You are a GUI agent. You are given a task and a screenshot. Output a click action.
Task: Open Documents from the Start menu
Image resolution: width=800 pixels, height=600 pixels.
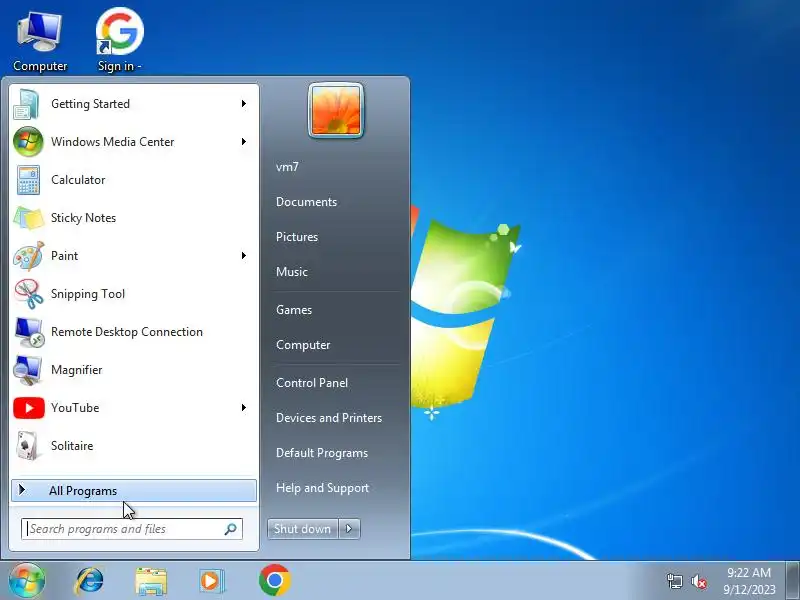307,202
